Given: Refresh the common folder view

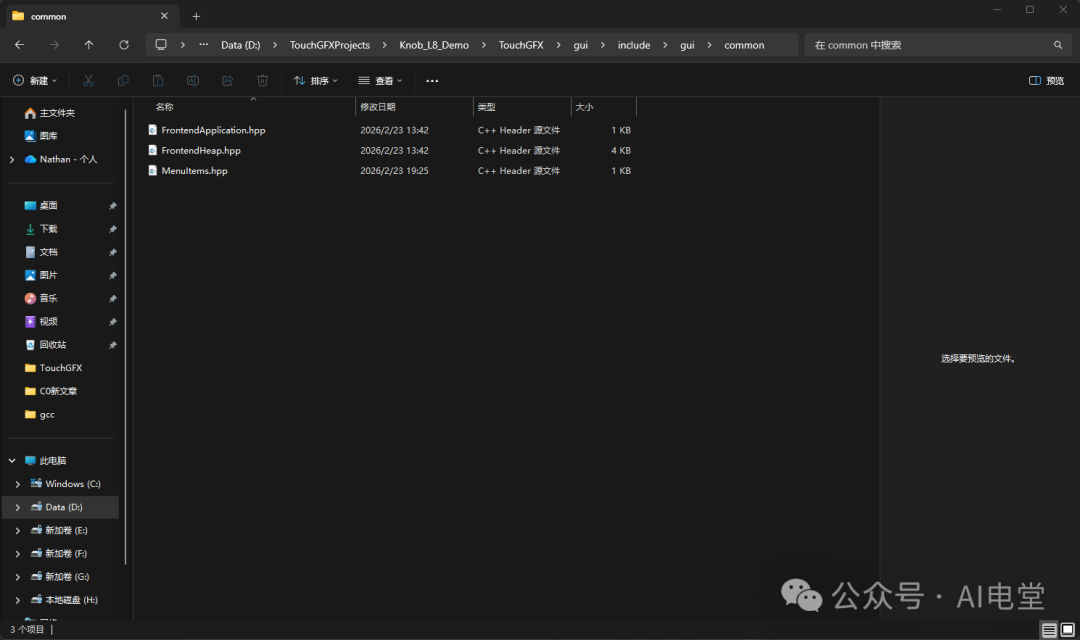Looking at the screenshot, I should (124, 45).
